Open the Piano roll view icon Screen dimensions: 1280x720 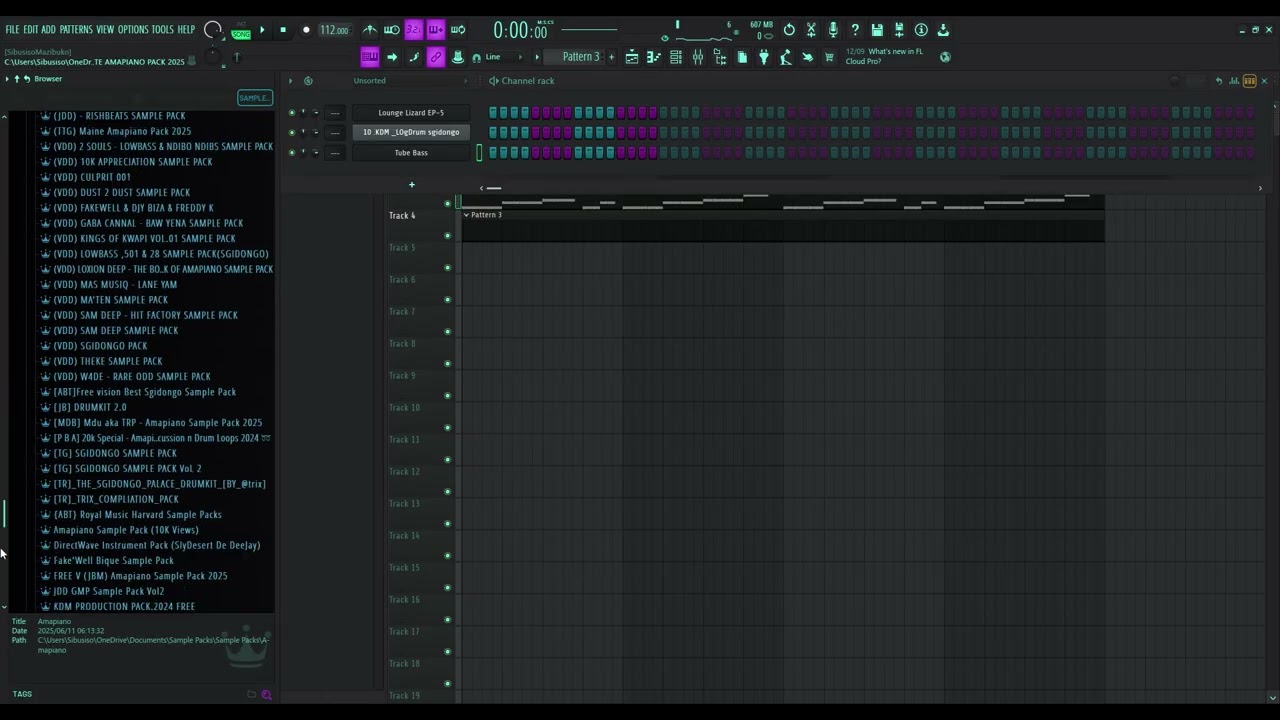(654, 57)
